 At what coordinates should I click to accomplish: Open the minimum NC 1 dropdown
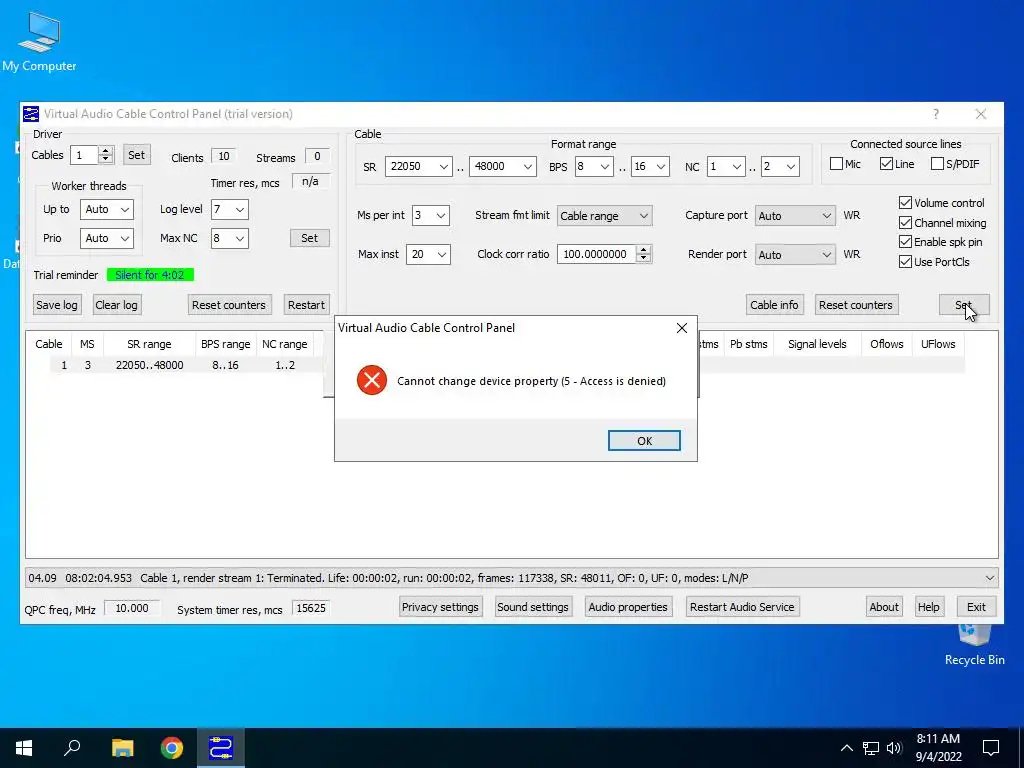(x=726, y=167)
